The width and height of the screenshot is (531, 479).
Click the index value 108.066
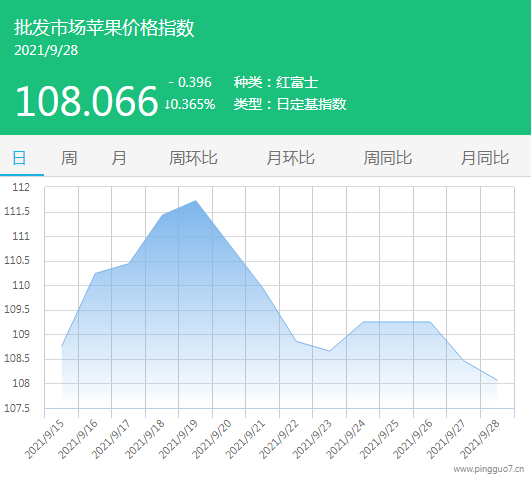click(87, 101)
